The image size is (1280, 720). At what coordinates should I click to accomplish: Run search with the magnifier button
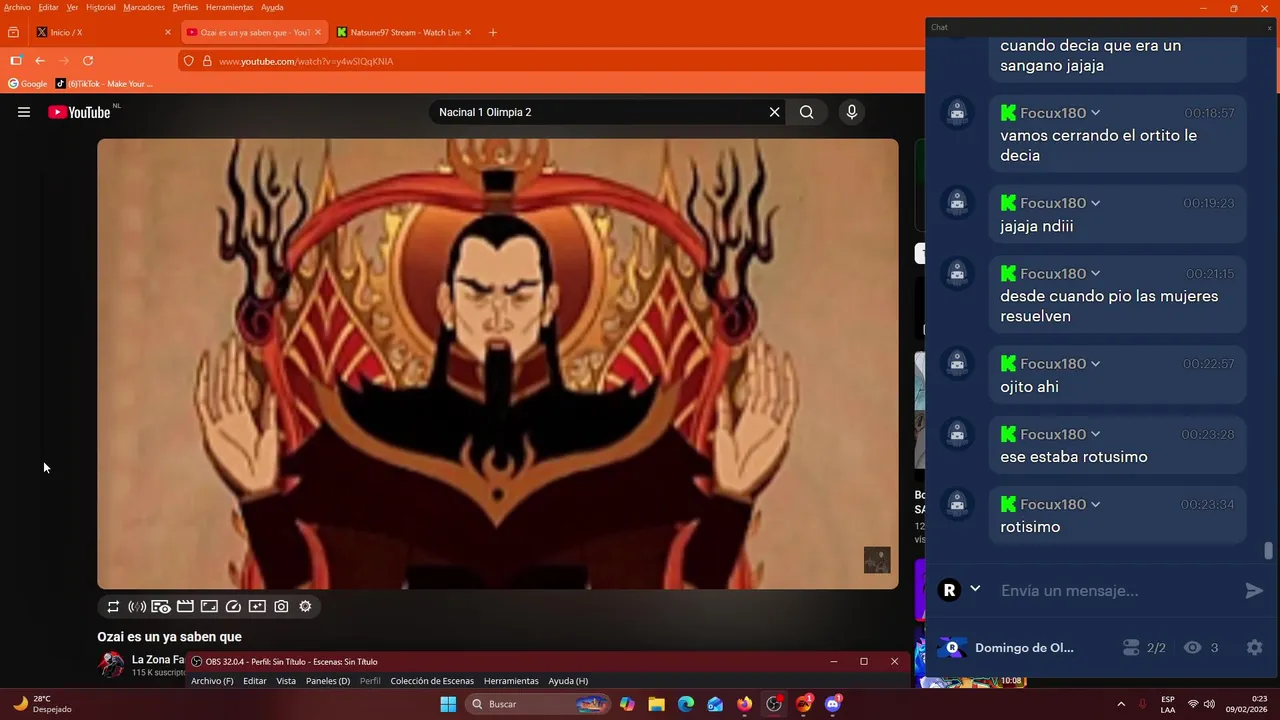807,112
